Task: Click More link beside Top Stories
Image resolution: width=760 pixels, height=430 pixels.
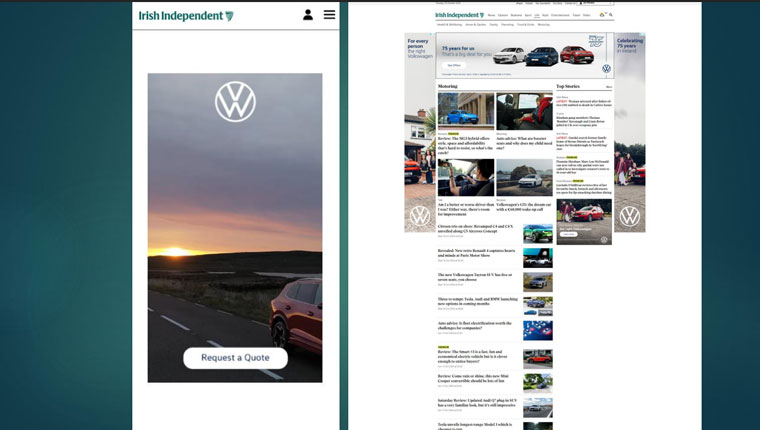Action: (609, 87)
